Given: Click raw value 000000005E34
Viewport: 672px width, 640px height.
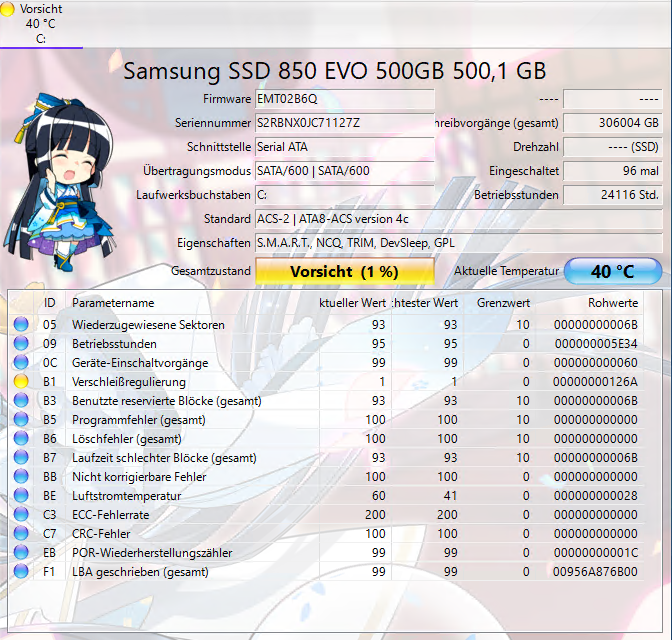Looking at the screenshot, I should click(596, 344).
